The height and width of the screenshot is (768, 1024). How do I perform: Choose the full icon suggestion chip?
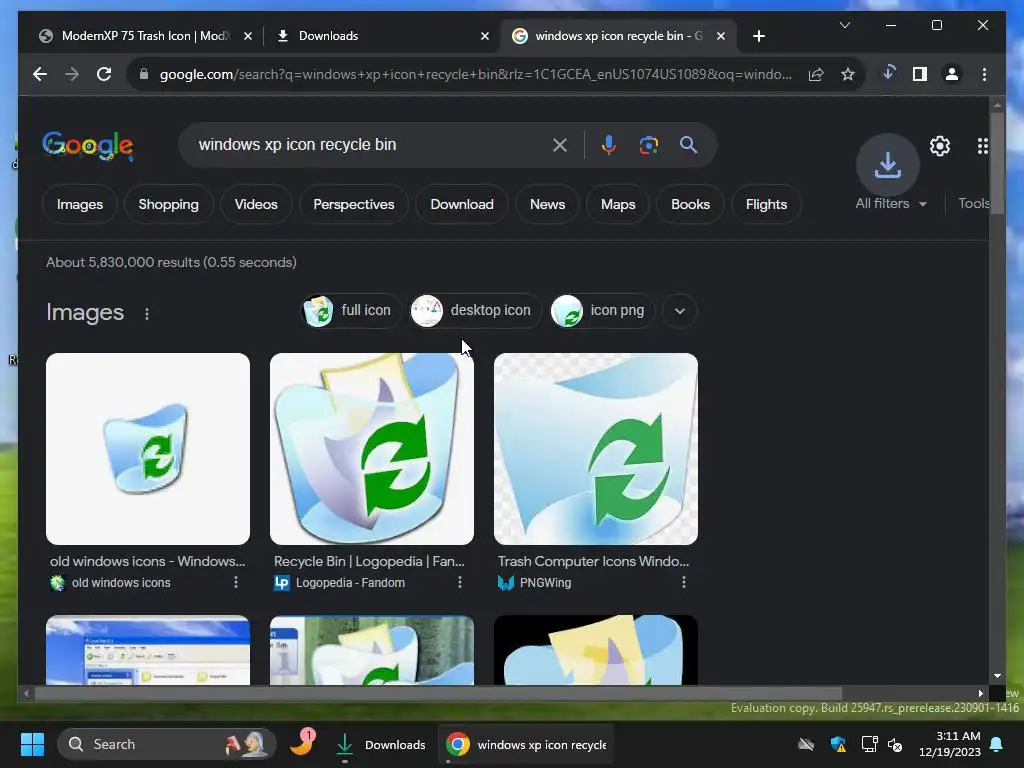[349, 311]
